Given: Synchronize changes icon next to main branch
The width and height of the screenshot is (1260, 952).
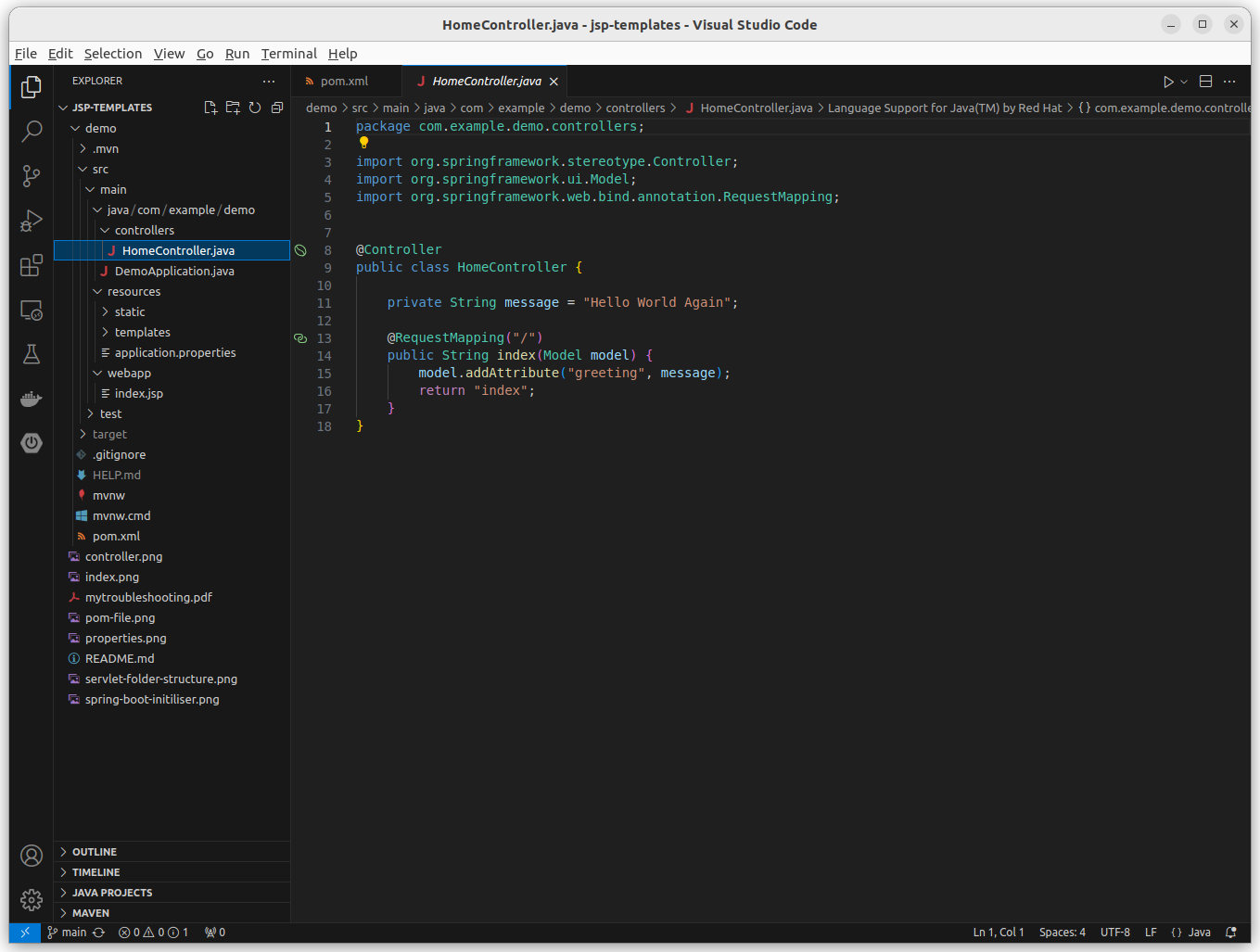Looking at the screenshot, I should point(98,933).
